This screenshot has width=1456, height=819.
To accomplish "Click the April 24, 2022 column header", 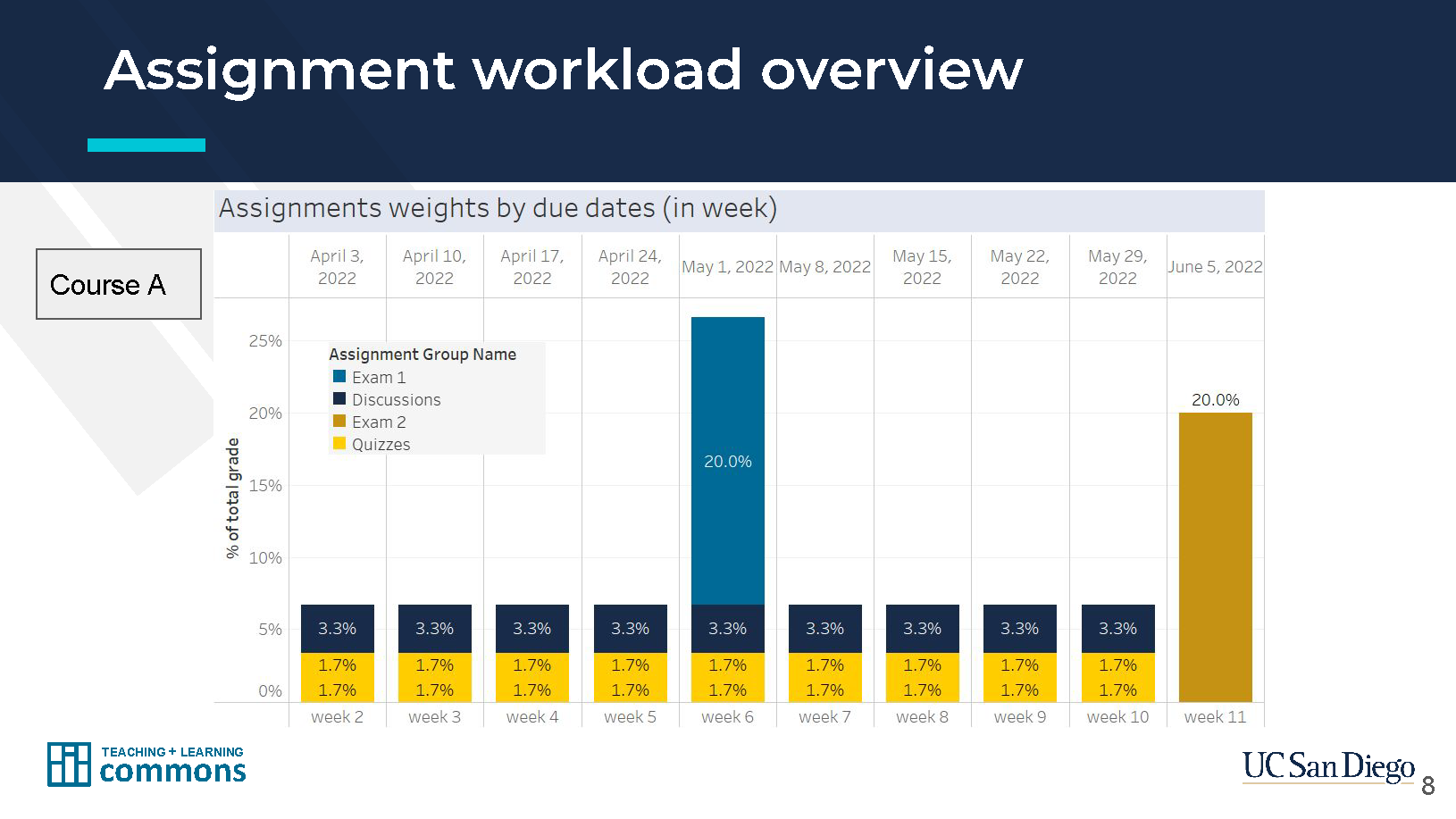I will (630, 267).
